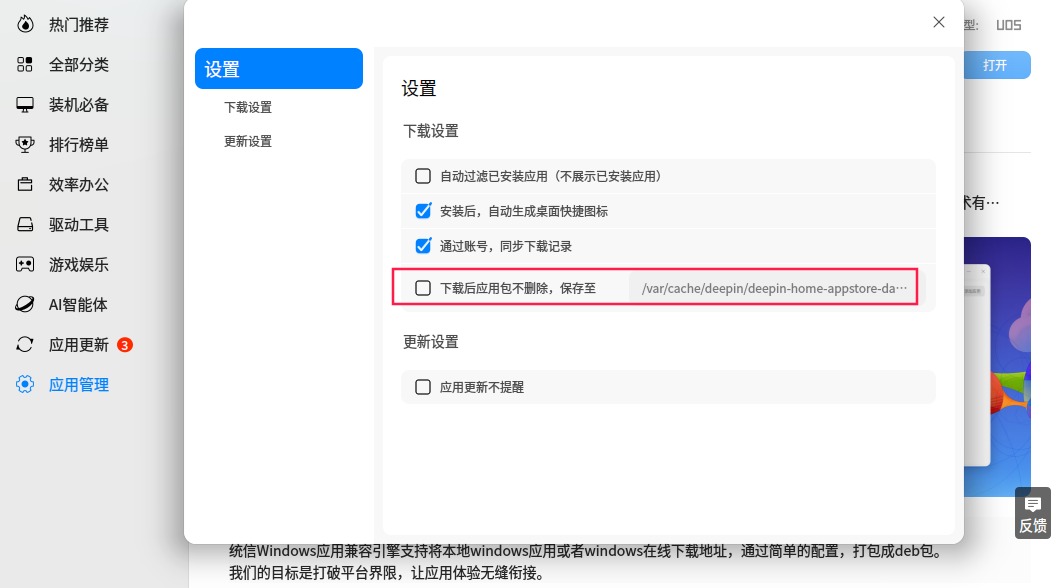Screen dimensions: 1055x588
Task: Uncheck 通过账号，同步下载记录
Action: (x=423, y=246)
